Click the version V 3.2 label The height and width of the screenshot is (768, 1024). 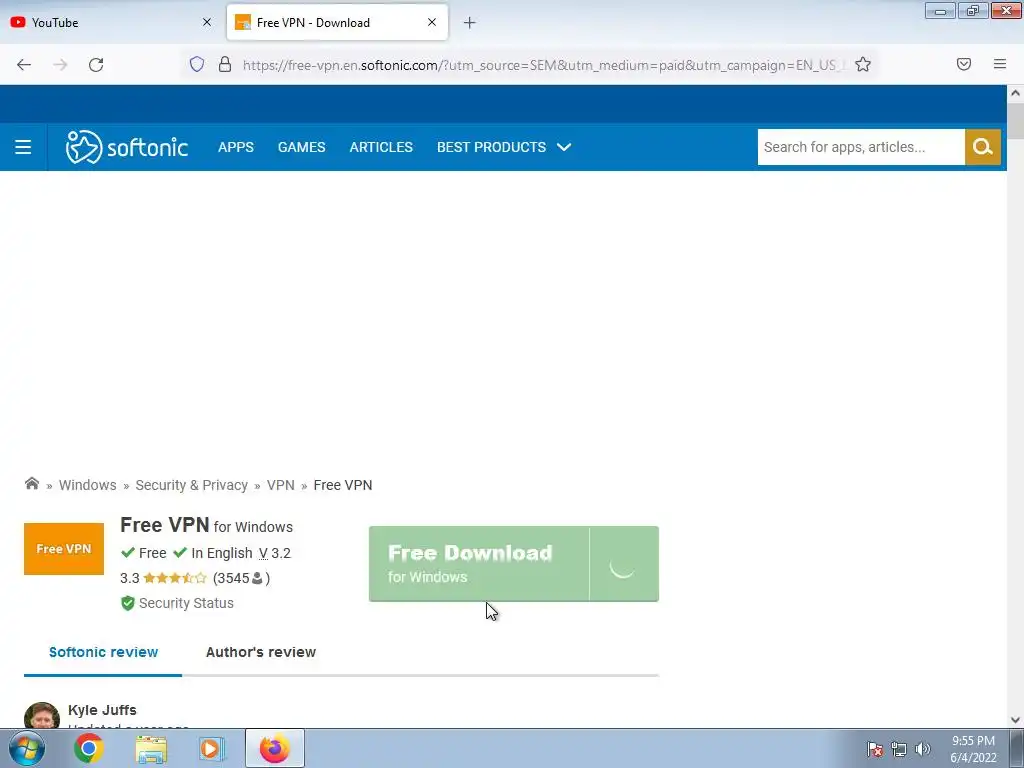274,553
